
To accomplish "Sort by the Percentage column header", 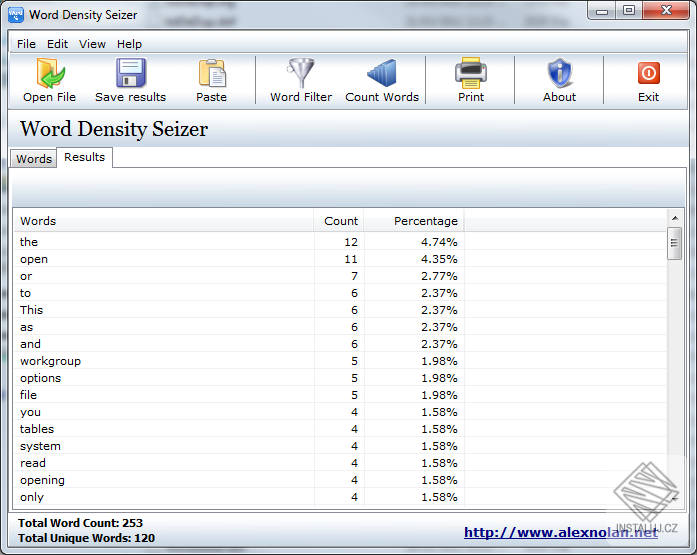I will point(414,221).
